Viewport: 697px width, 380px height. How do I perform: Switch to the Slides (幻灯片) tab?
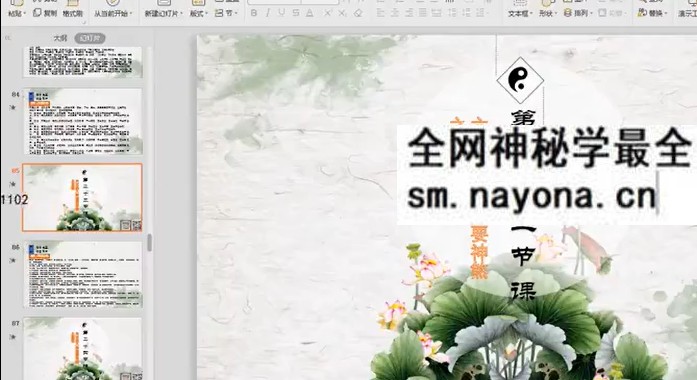[x=90, y=38]
